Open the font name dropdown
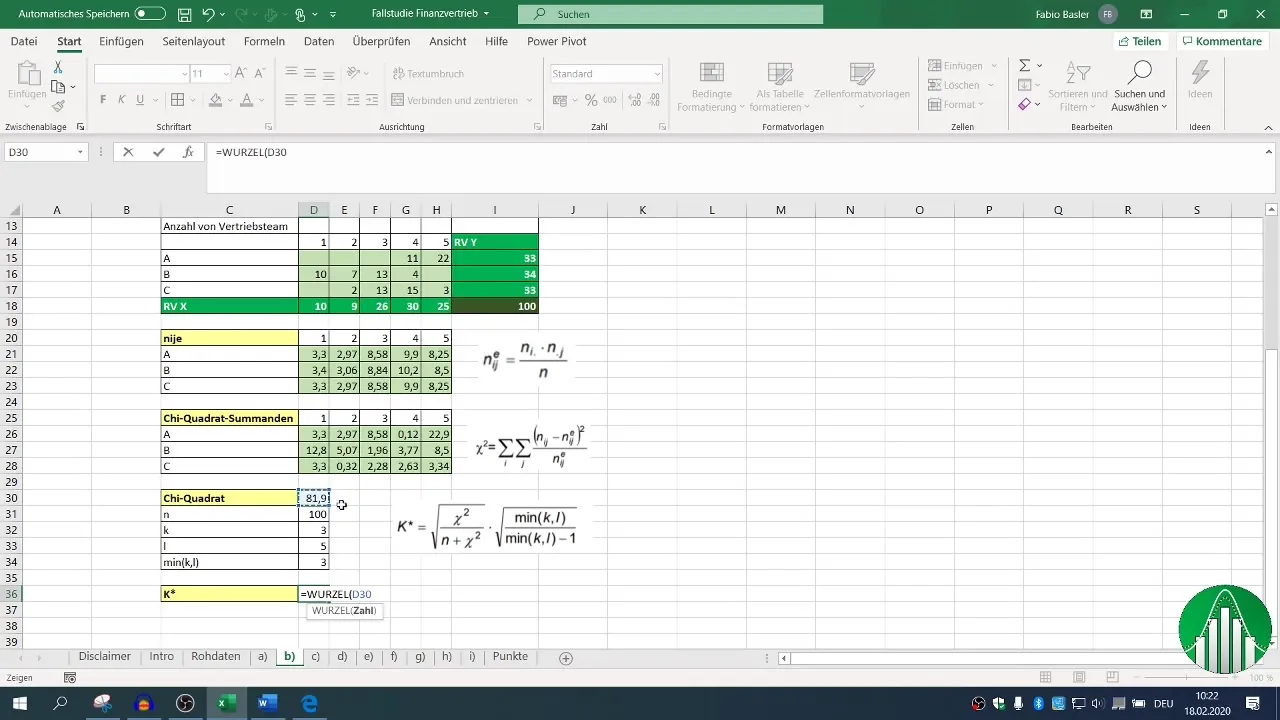The width and height of the screenshot is (1280, 720). [185, 74]
